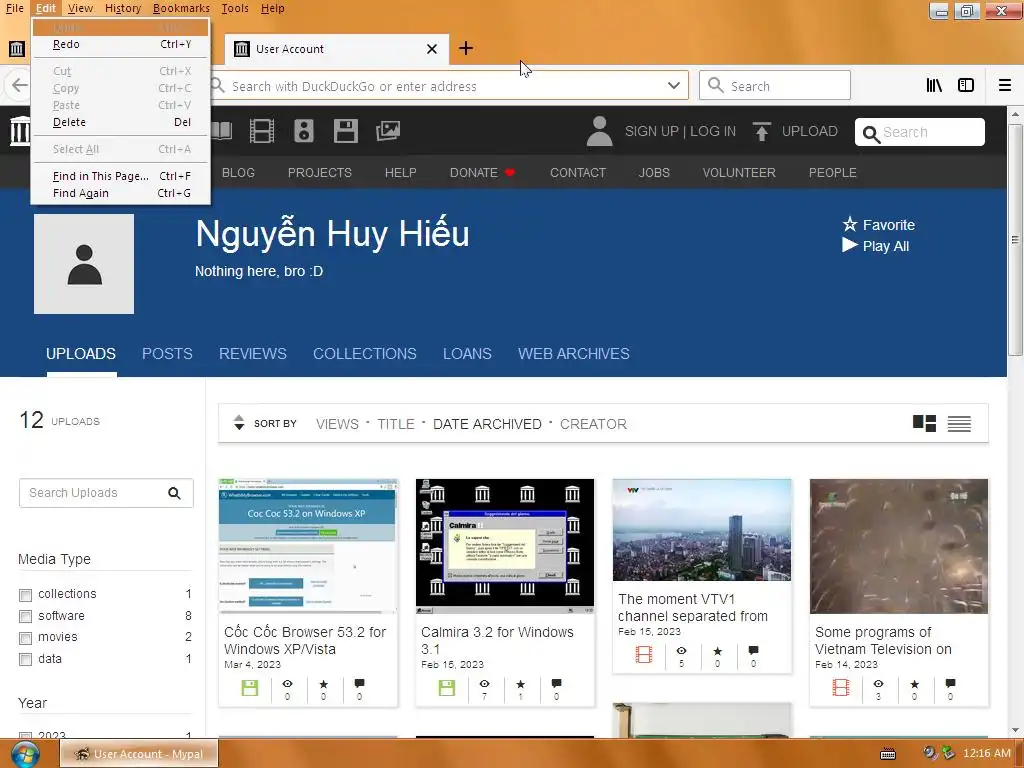Switch to list view icon
This screenshot has height=768, width=1024.
pos(959,424)
